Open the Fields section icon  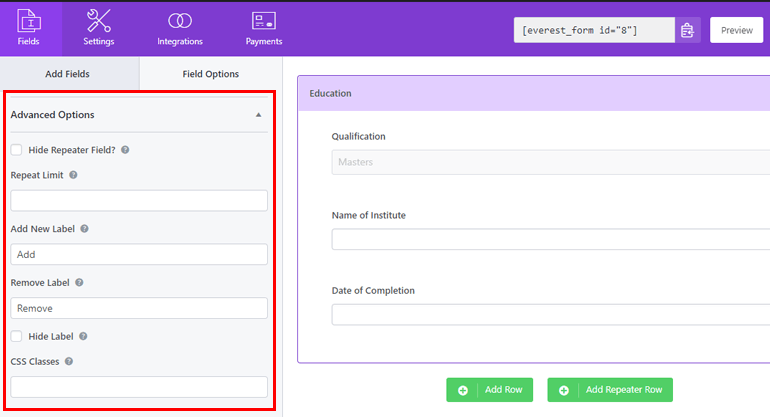point(29,21)
